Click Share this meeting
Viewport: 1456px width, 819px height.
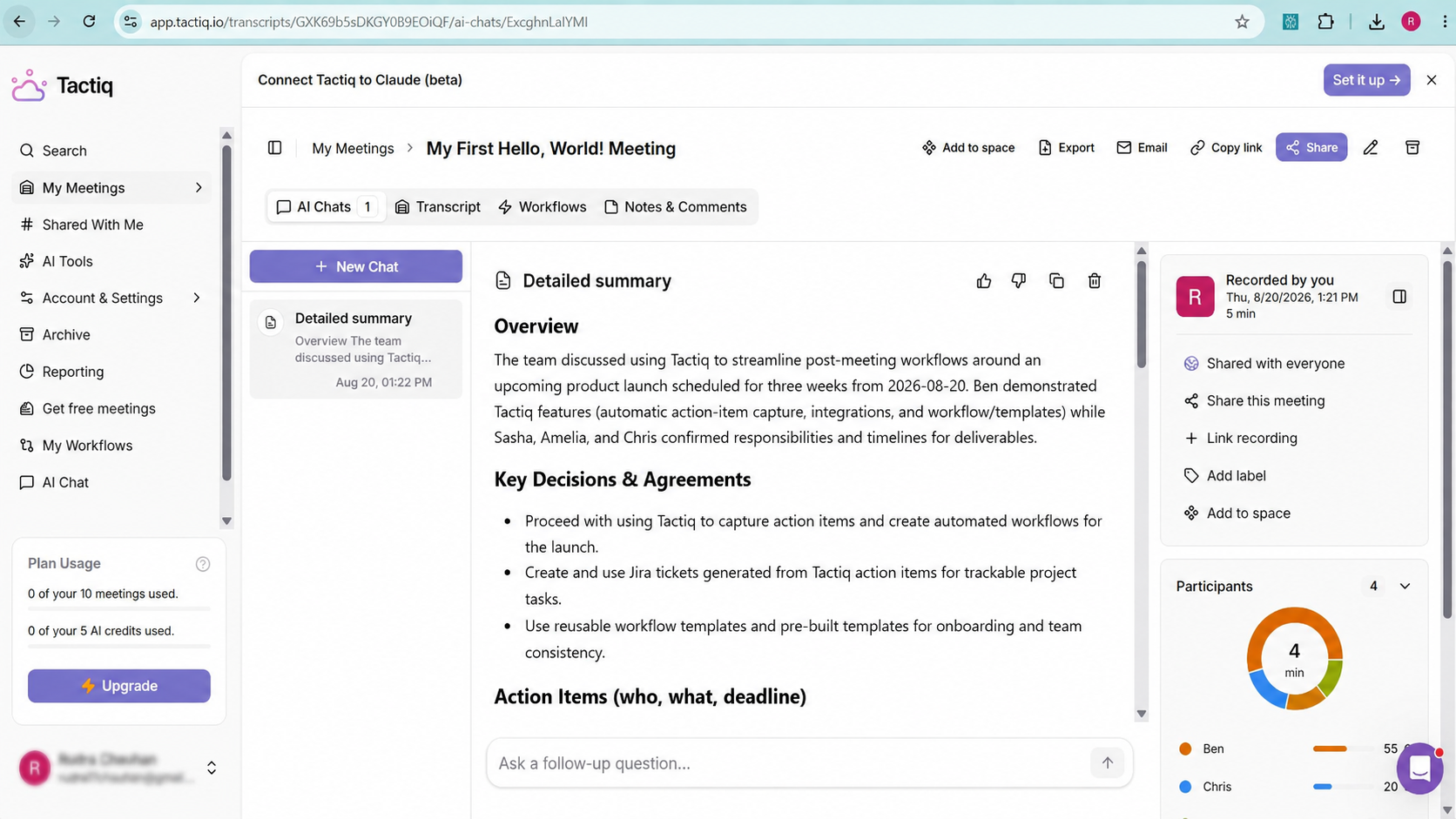coord(1254,401)
